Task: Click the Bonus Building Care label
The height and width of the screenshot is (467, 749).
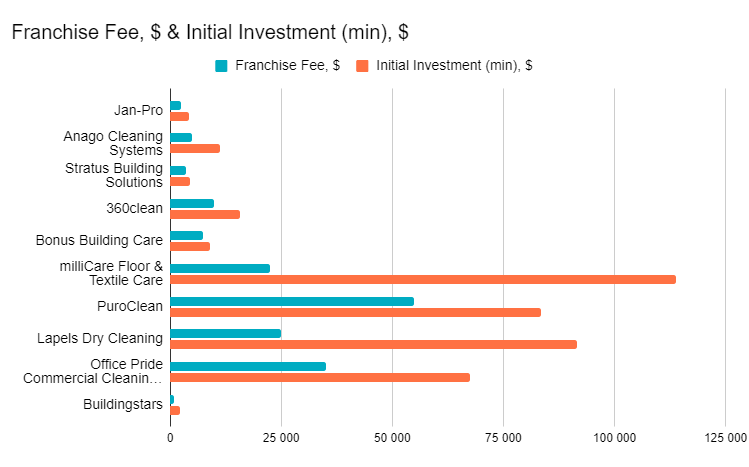Action: click(x=99, y=240)
